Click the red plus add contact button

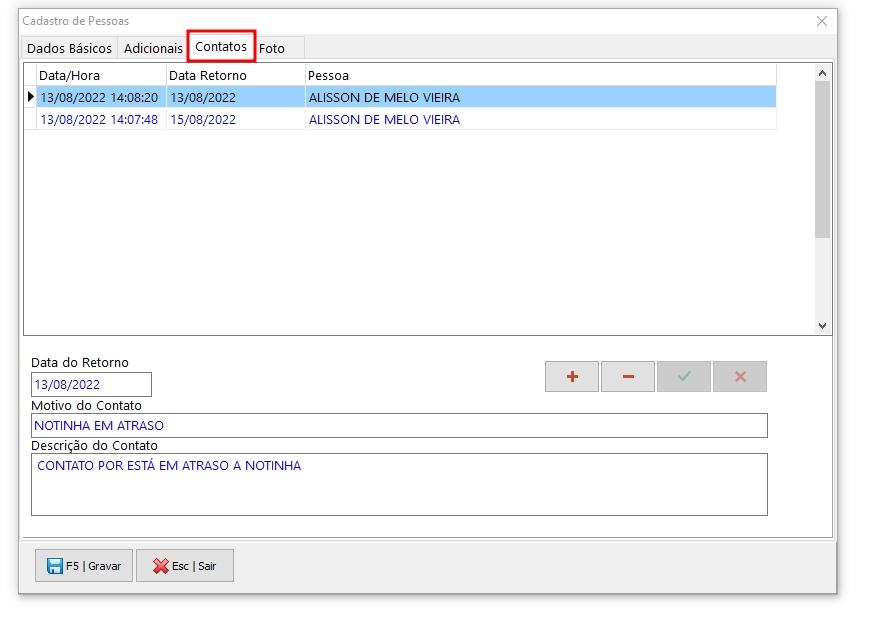[572, 377]
